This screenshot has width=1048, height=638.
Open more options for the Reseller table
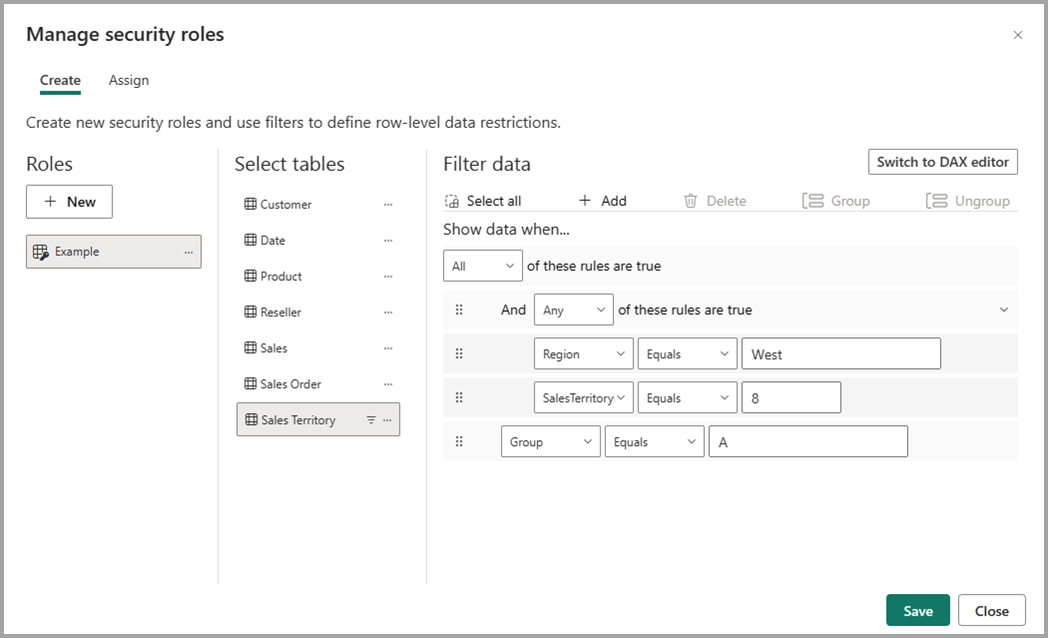coord(388,312)
